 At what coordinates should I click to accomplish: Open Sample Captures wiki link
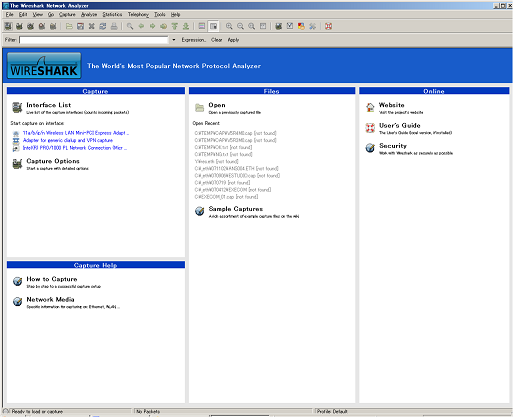click(236, 209)
